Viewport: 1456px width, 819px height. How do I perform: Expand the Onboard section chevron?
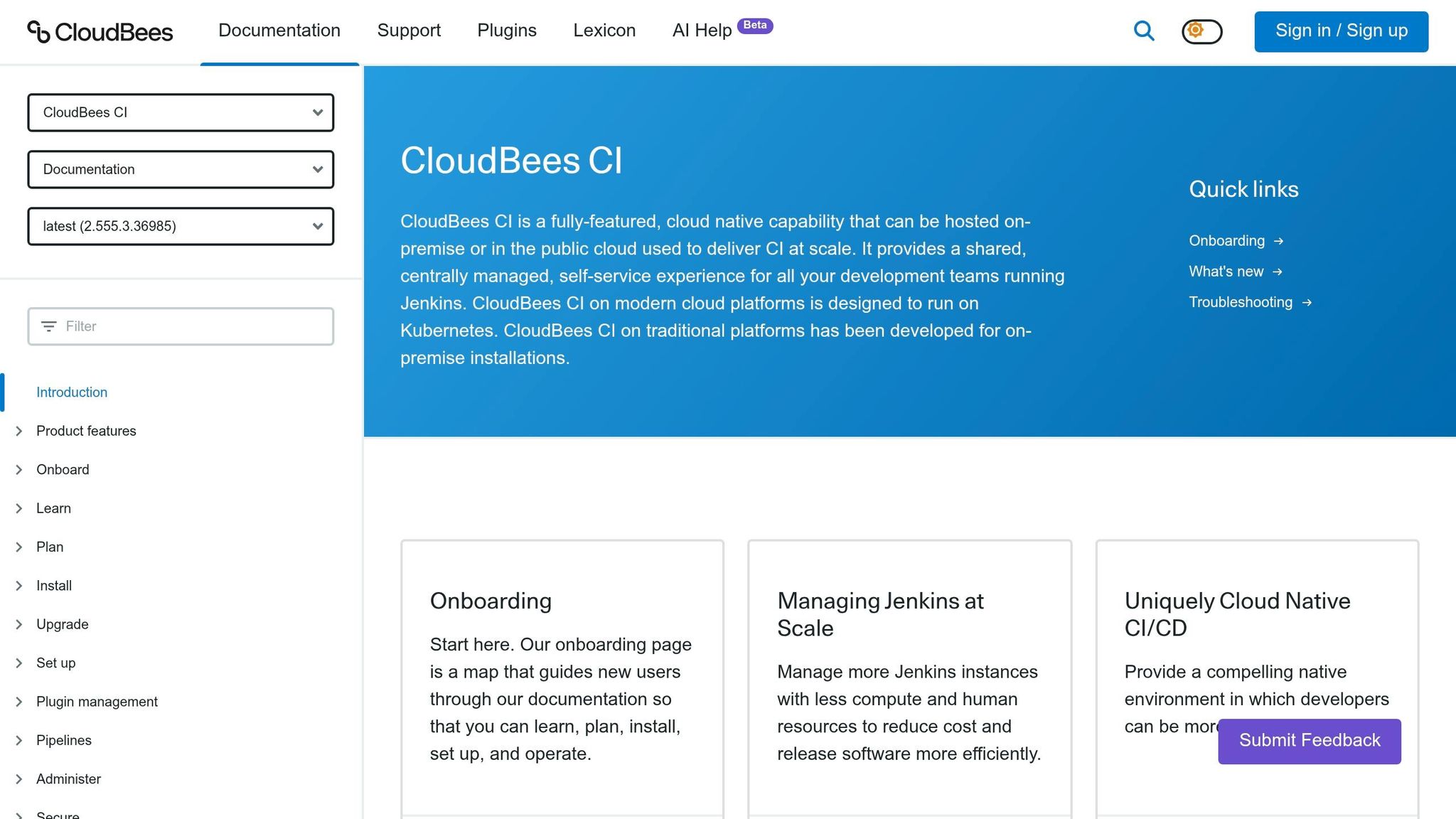click(x=19, y=470)
